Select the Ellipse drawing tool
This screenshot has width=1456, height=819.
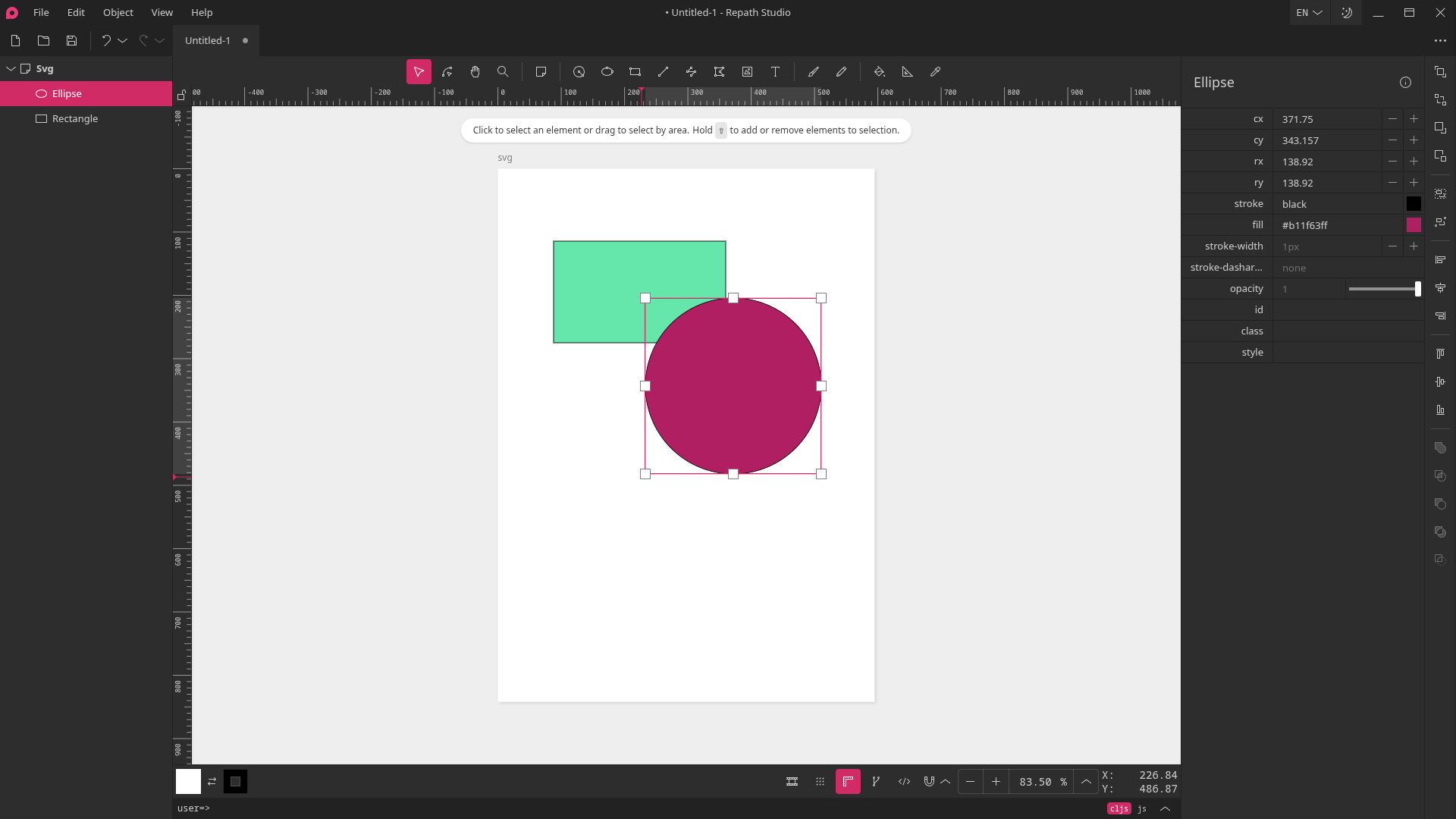pyautogui.click(x=607, y=72)
